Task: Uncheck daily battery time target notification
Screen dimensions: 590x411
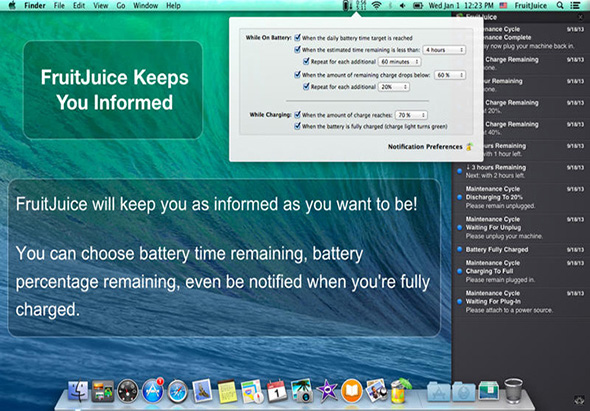Action: (x=297, y=38)
